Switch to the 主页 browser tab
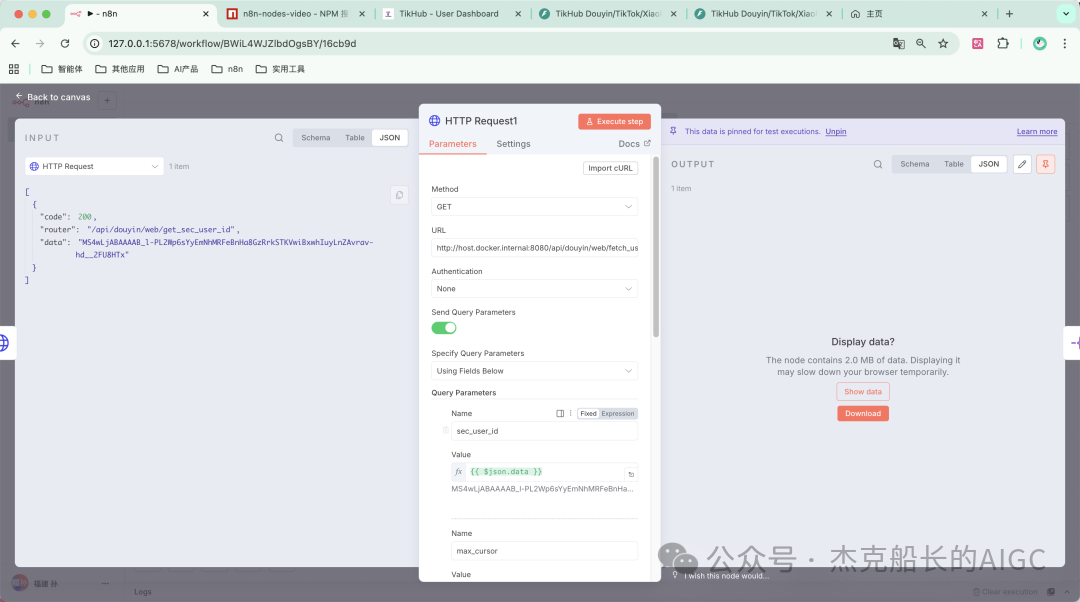Screen dimensions: 1080x602 click(916, 14)
